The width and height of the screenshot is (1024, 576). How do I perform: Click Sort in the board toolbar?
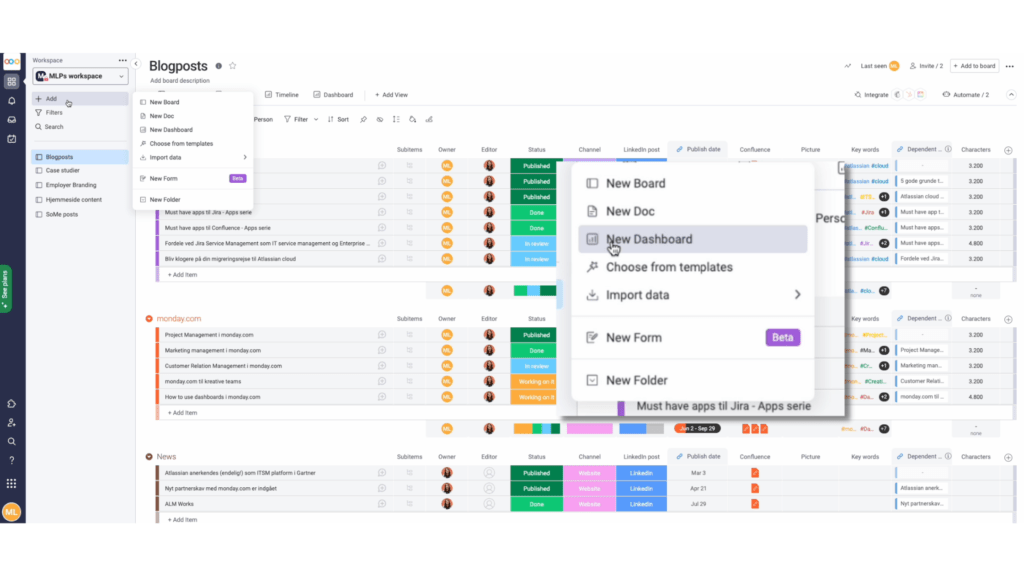pyautogui.click(x=338, y=120)
